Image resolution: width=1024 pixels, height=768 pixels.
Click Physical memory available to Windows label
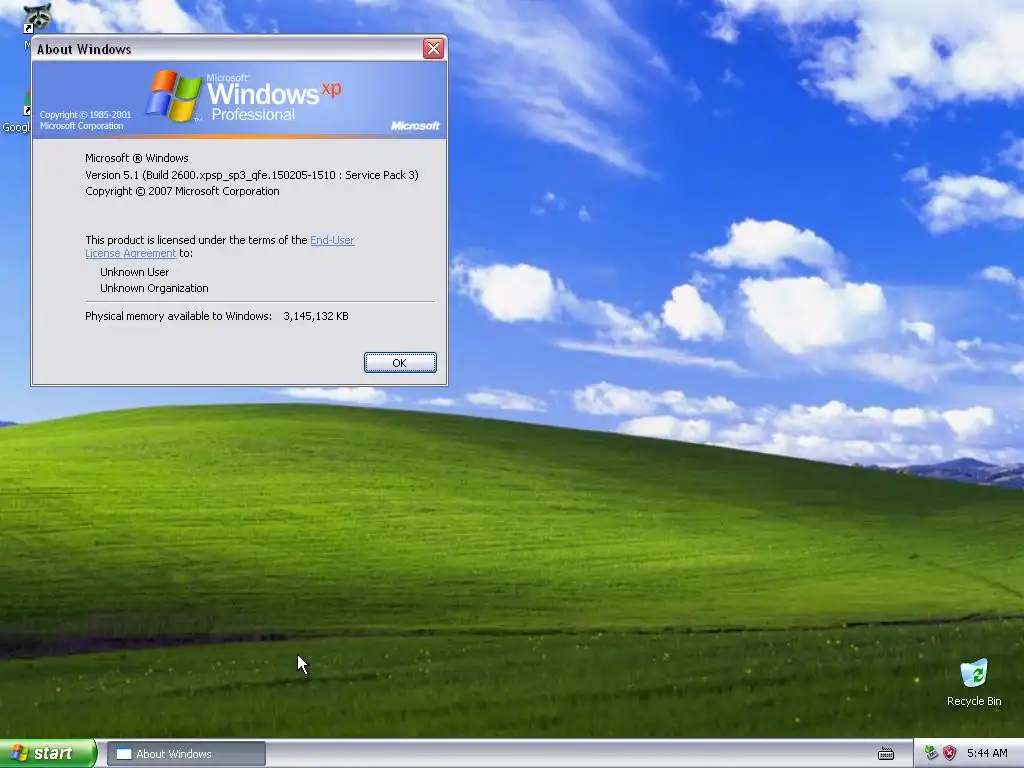(x=178, y=316)
